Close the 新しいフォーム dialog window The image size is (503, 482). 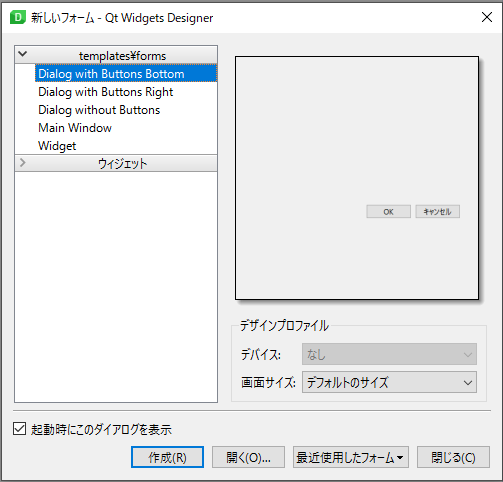487,17
